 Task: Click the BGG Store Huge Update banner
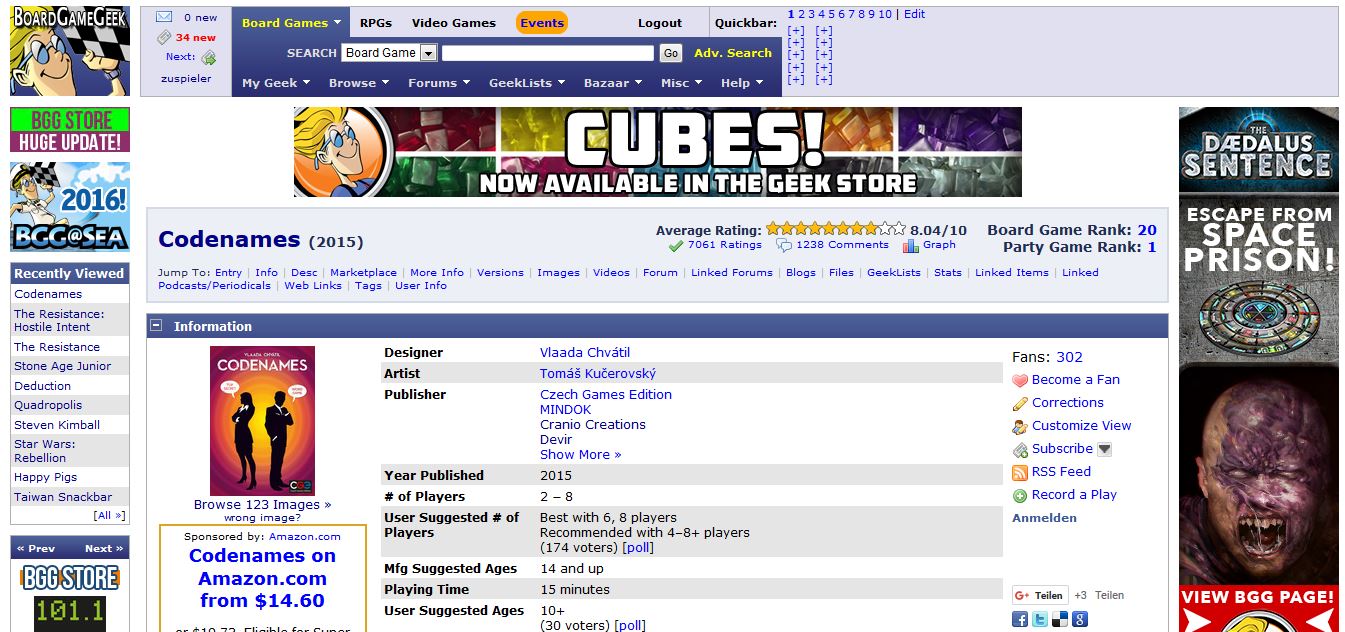(x=70, y=130)
